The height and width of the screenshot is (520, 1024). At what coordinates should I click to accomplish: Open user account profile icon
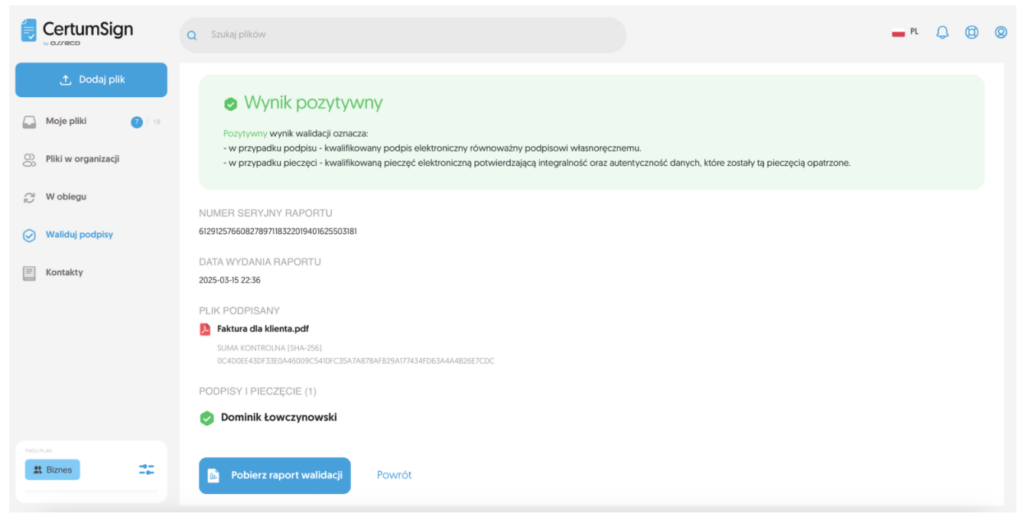[1000, 32]
